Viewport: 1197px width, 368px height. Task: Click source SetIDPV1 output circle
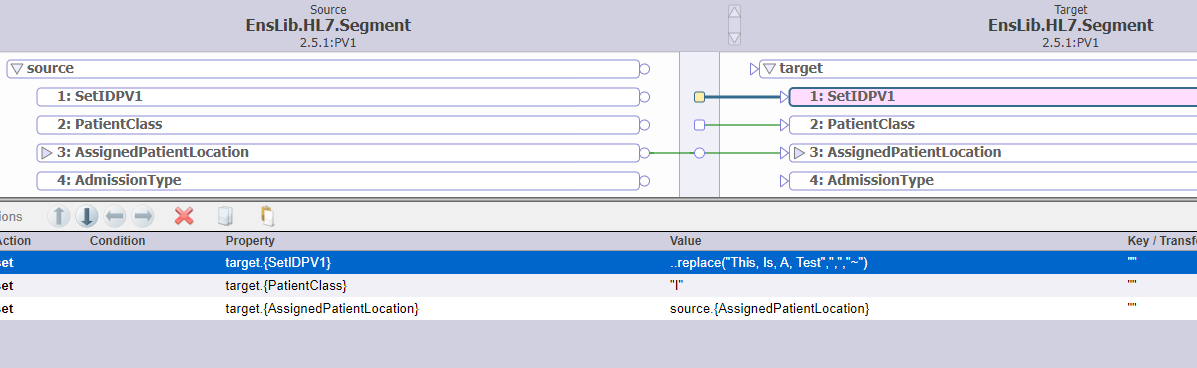click(x=644, y=97)
